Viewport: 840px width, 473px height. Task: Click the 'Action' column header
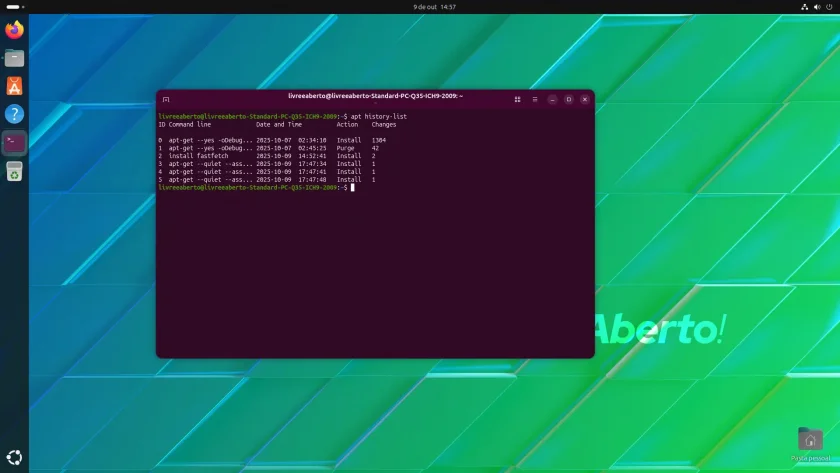click(x=347, y=124)
